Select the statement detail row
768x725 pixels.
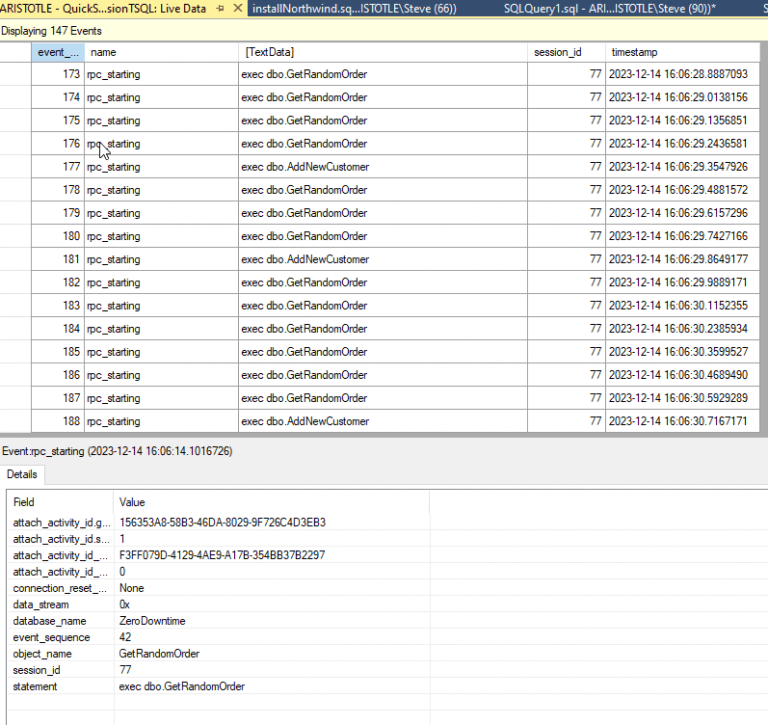point(218,686)
